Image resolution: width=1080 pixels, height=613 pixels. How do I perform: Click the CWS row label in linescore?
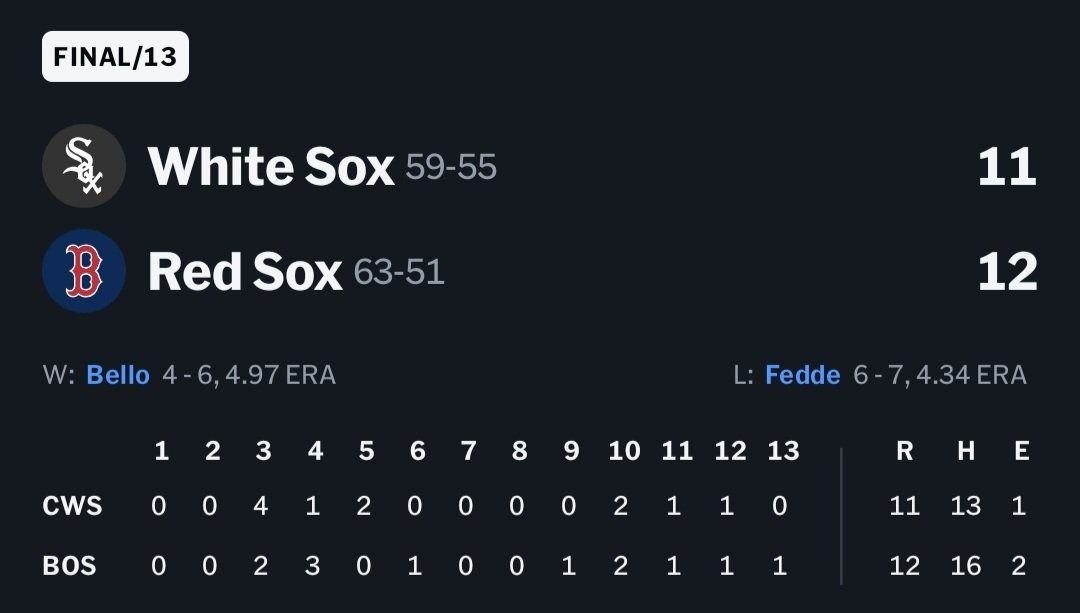(72, 506)
